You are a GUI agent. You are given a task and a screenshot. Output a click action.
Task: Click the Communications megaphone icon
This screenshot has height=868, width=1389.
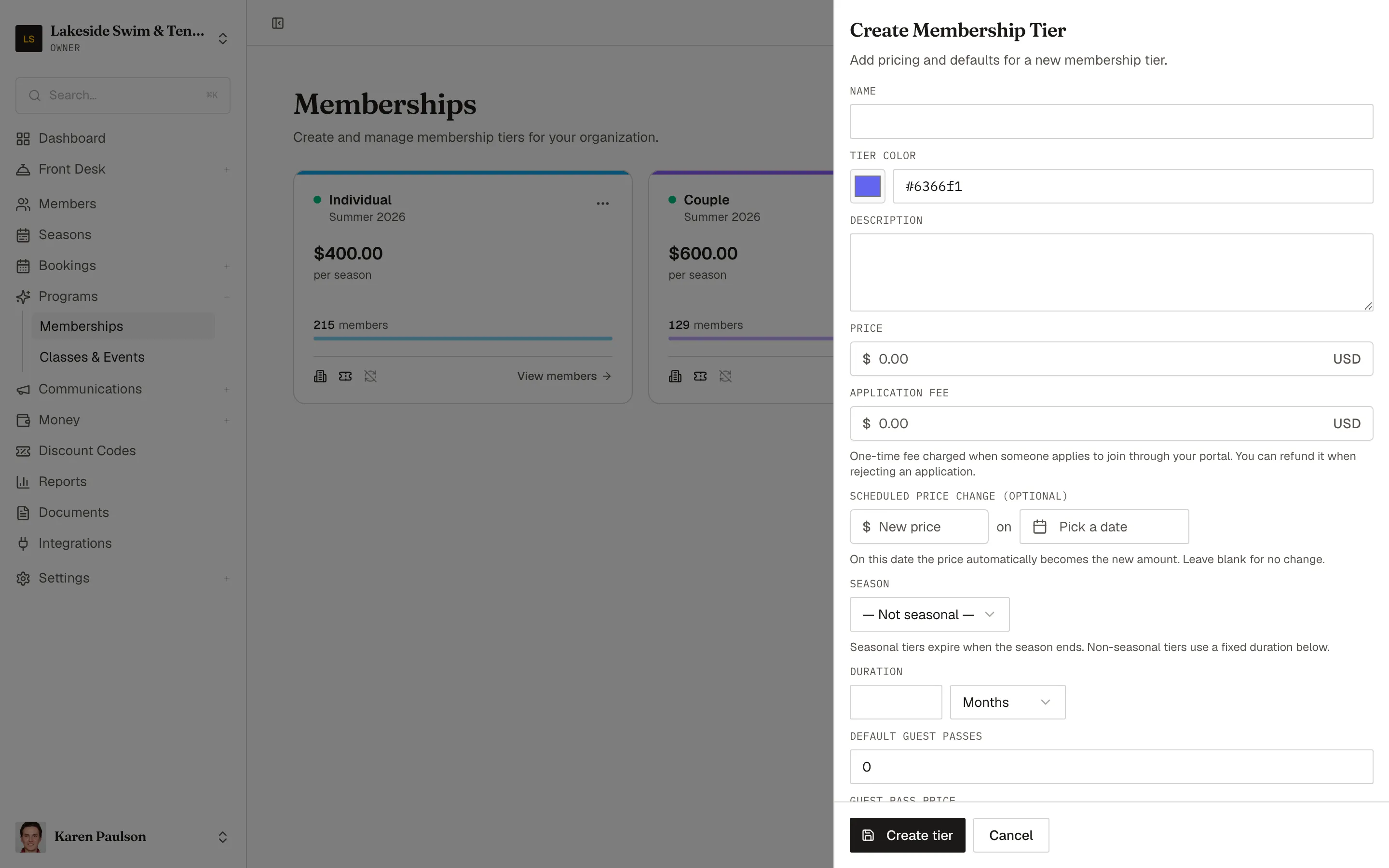point(23,389)
